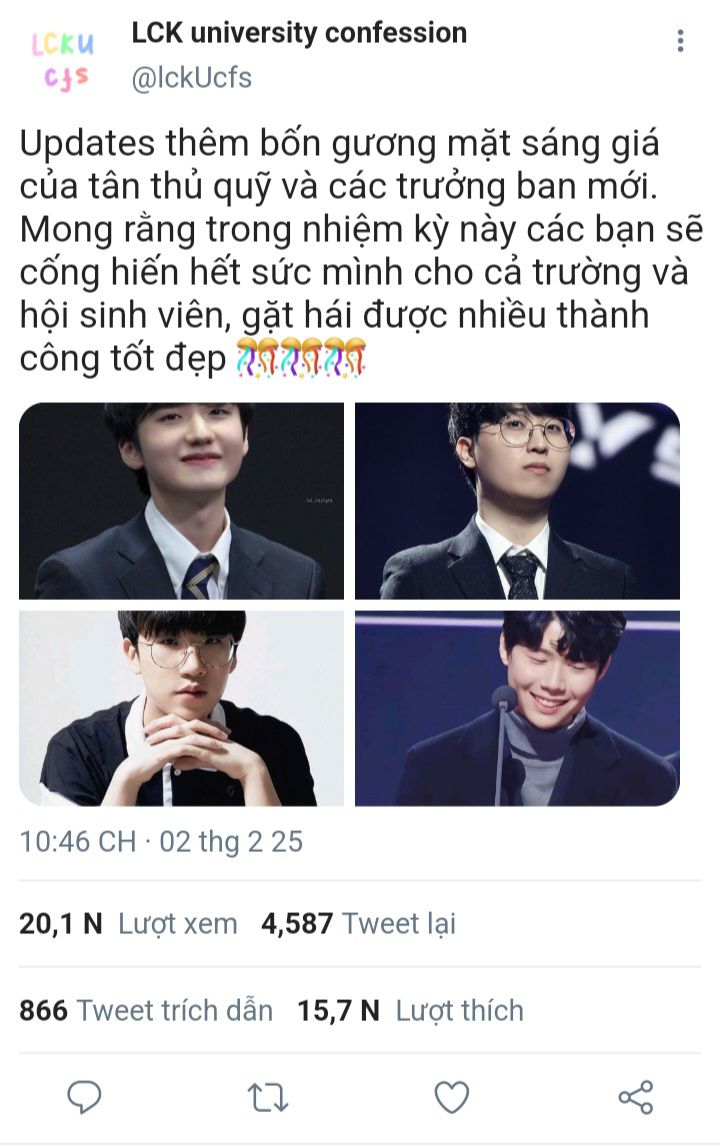Like the tweet with heart icon
720x1148 pixels.
tap(451, 1097)
